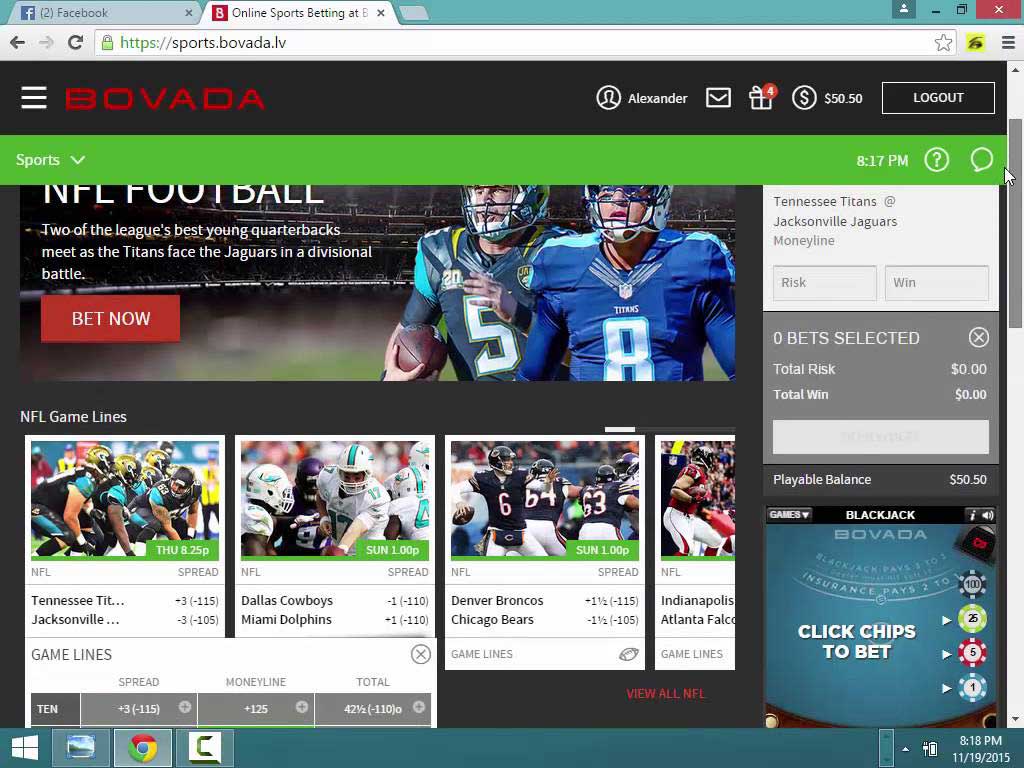Reload the Bovada page

[x=76, y=43]
